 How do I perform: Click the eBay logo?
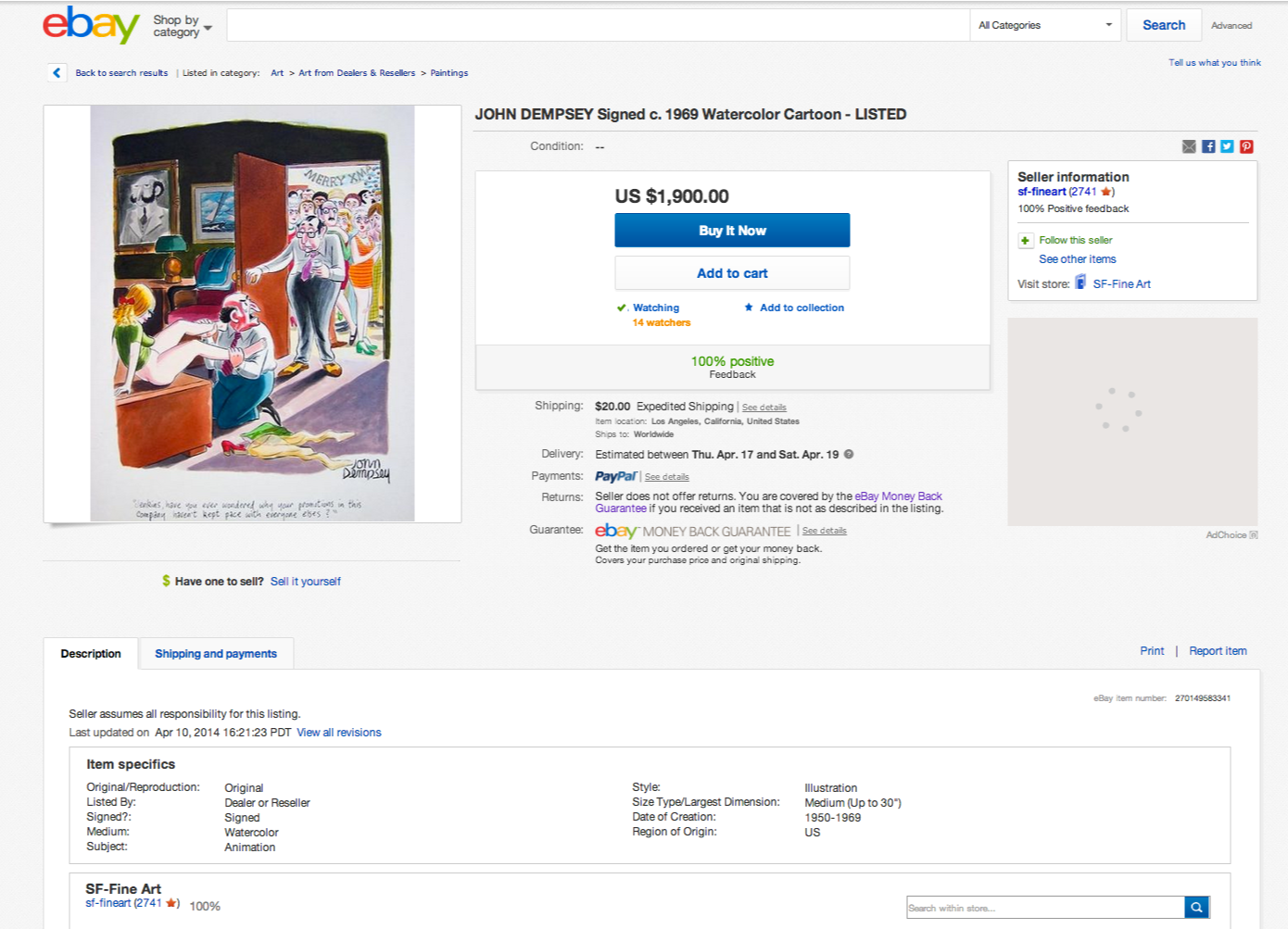(x=91, y=25)
